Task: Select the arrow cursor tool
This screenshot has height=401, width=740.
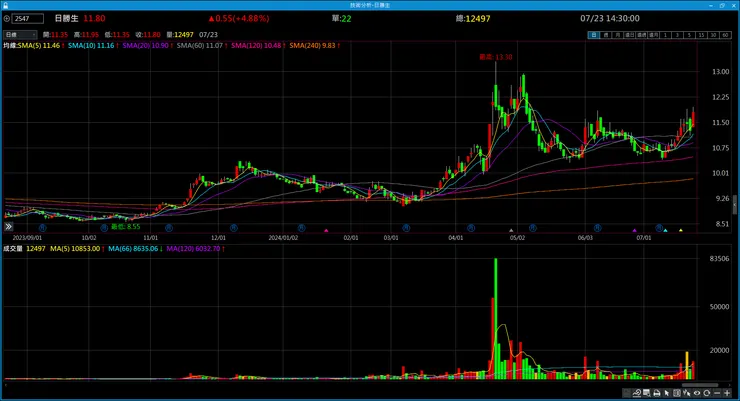Action: (666, 393)
